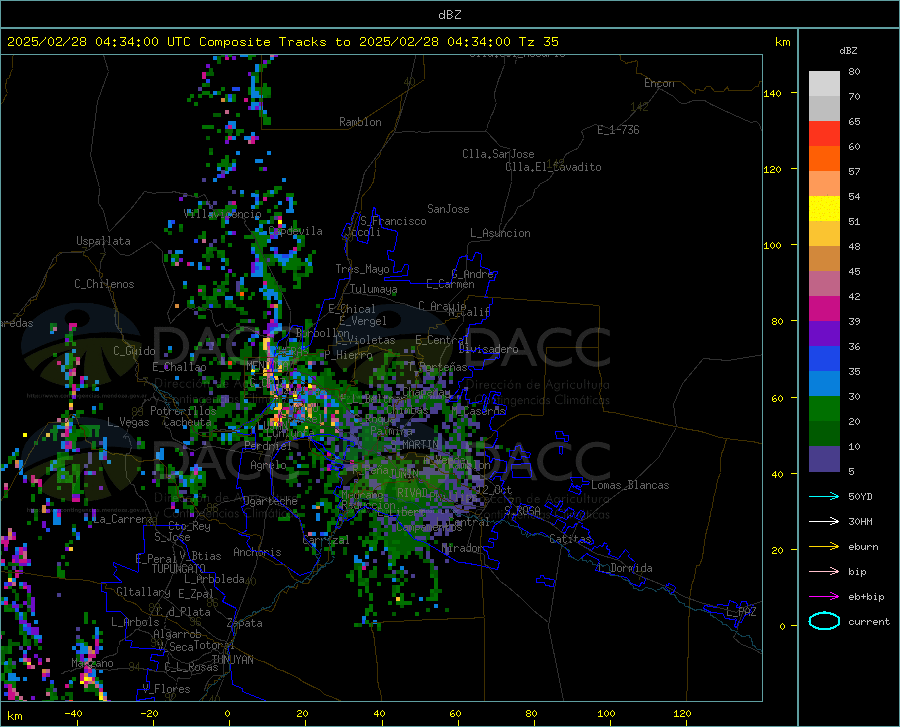Click the cyan current ellipse legend icon
Viewport: 900px width, 727px height.
[x=824, y=621]
